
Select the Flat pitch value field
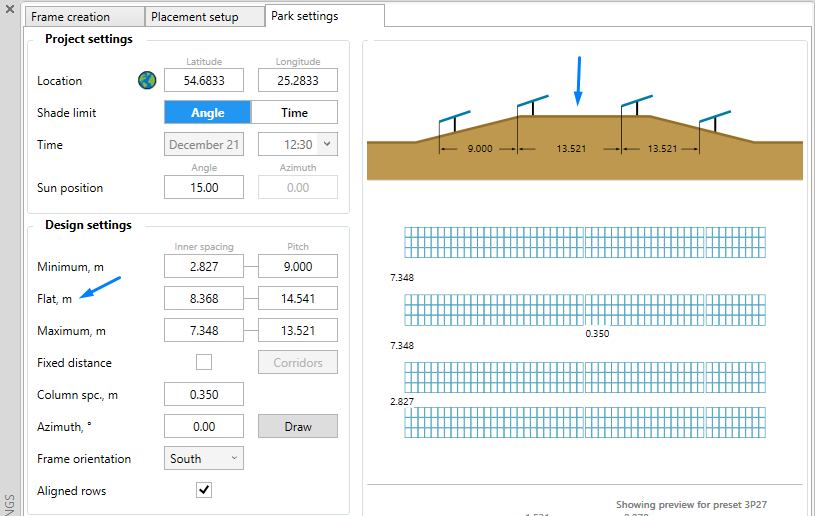point(297,298)
